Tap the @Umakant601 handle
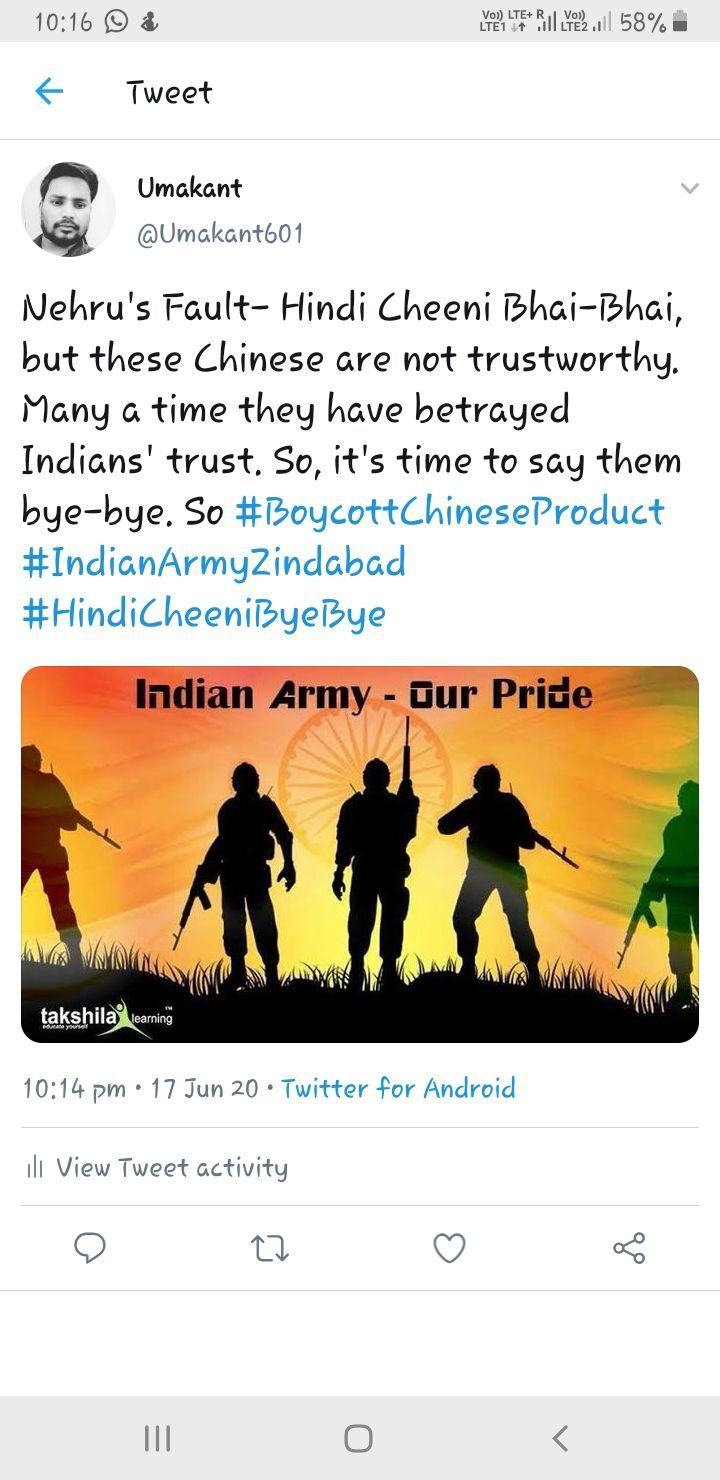This screenshot has height=1480, width=720. click(x=220, y=235)
